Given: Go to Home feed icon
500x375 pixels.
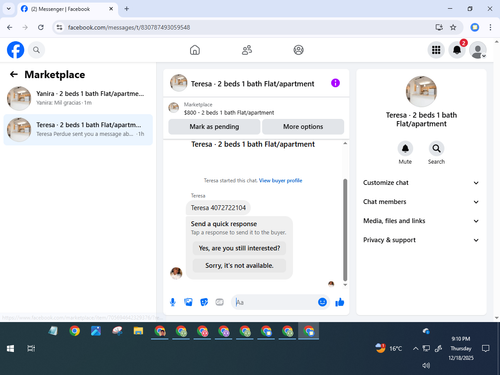Looking at the screenshot, I should click(x=195, y=50).
